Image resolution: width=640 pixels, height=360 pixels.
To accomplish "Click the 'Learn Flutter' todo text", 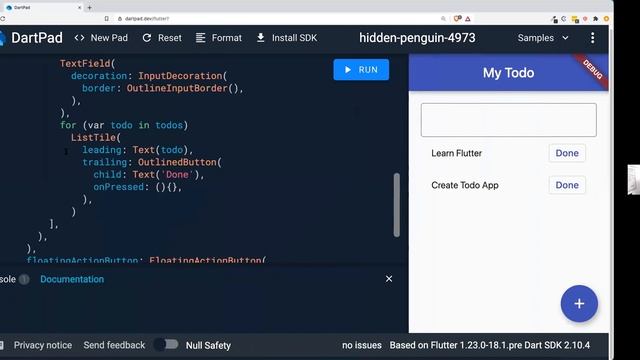I will click(456, 153).
